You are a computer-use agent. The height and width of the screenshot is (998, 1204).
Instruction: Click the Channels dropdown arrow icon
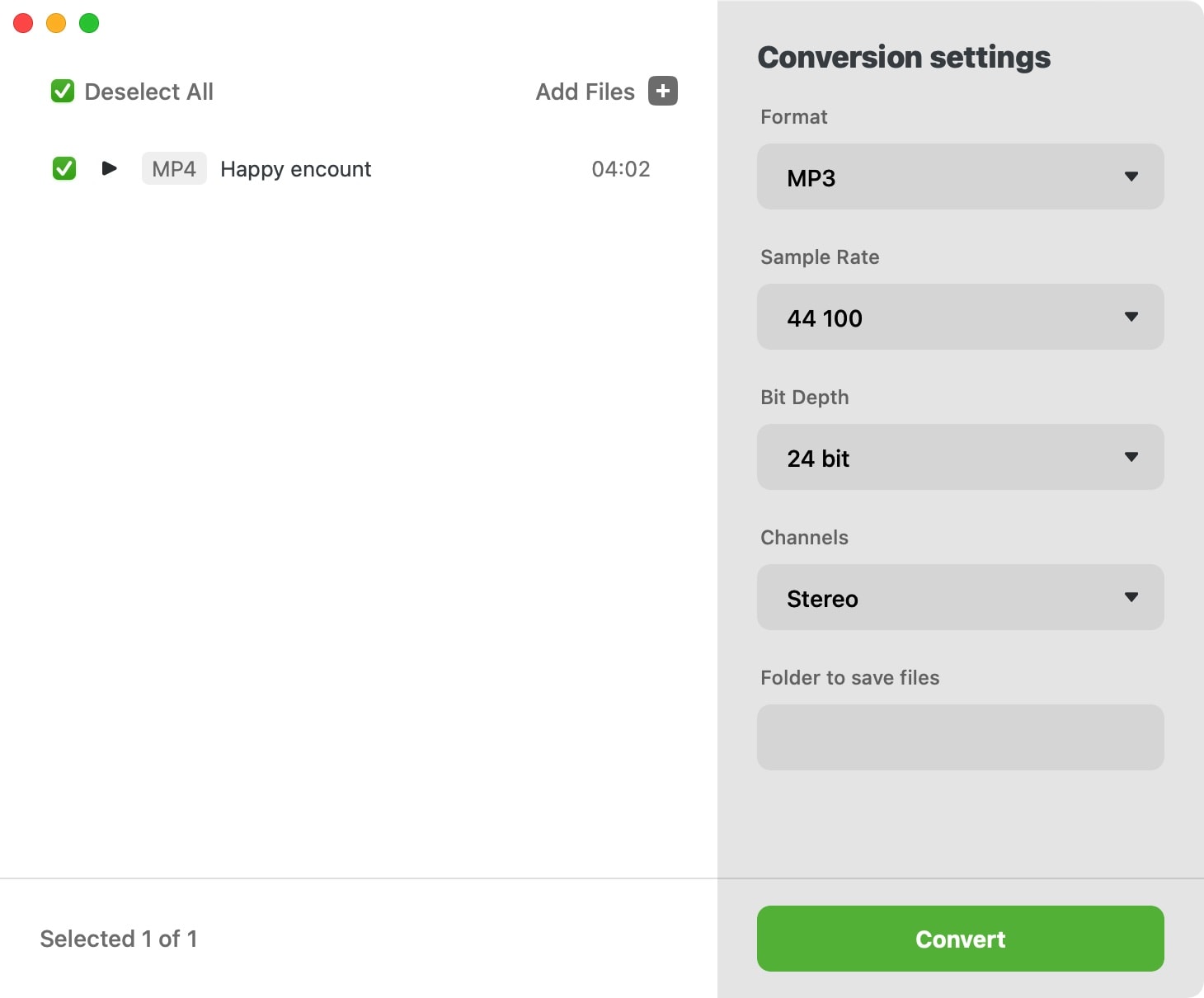coord(1131,597)
